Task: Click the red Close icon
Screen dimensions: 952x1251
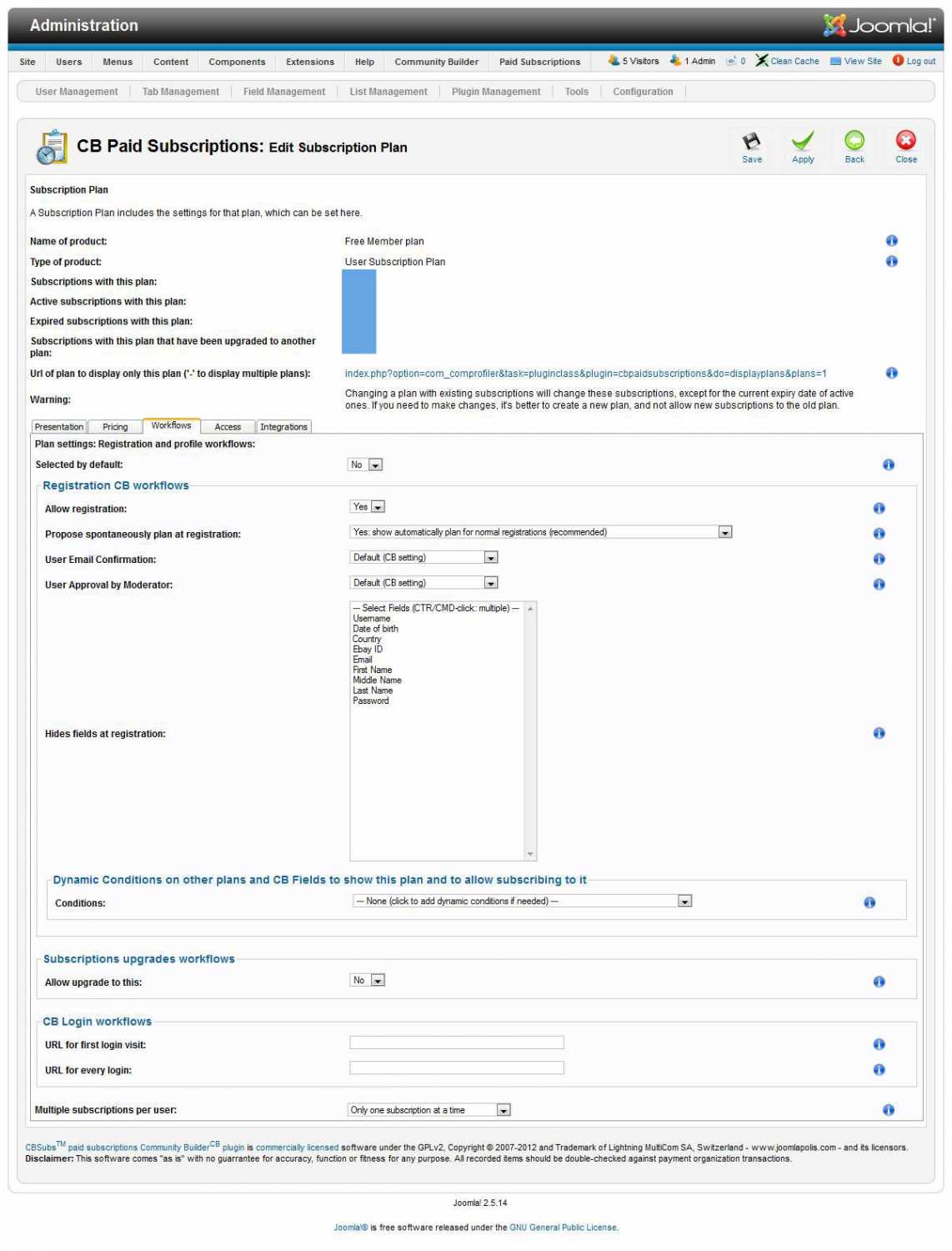Action: [905, 140]
